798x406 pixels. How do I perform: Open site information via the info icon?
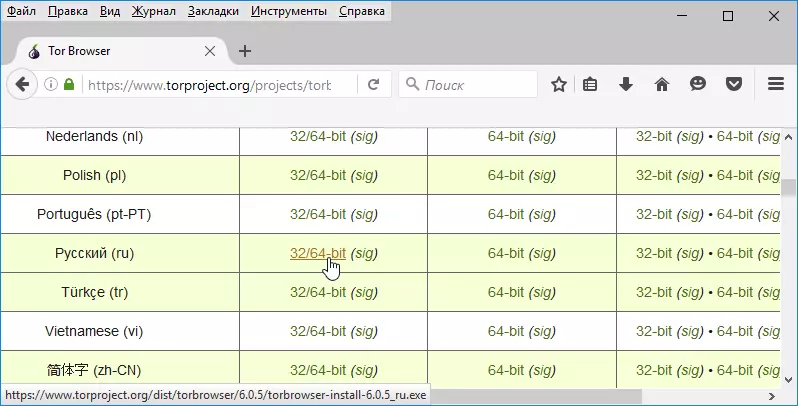pos(50,85)
